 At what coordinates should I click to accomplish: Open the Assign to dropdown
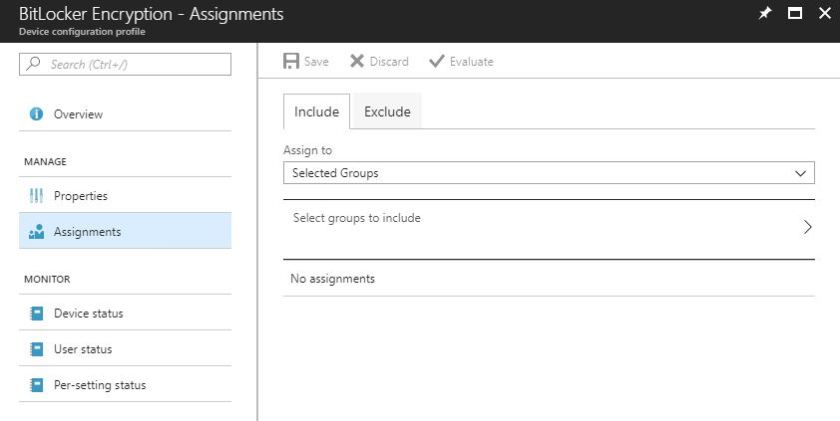point(549,173)
